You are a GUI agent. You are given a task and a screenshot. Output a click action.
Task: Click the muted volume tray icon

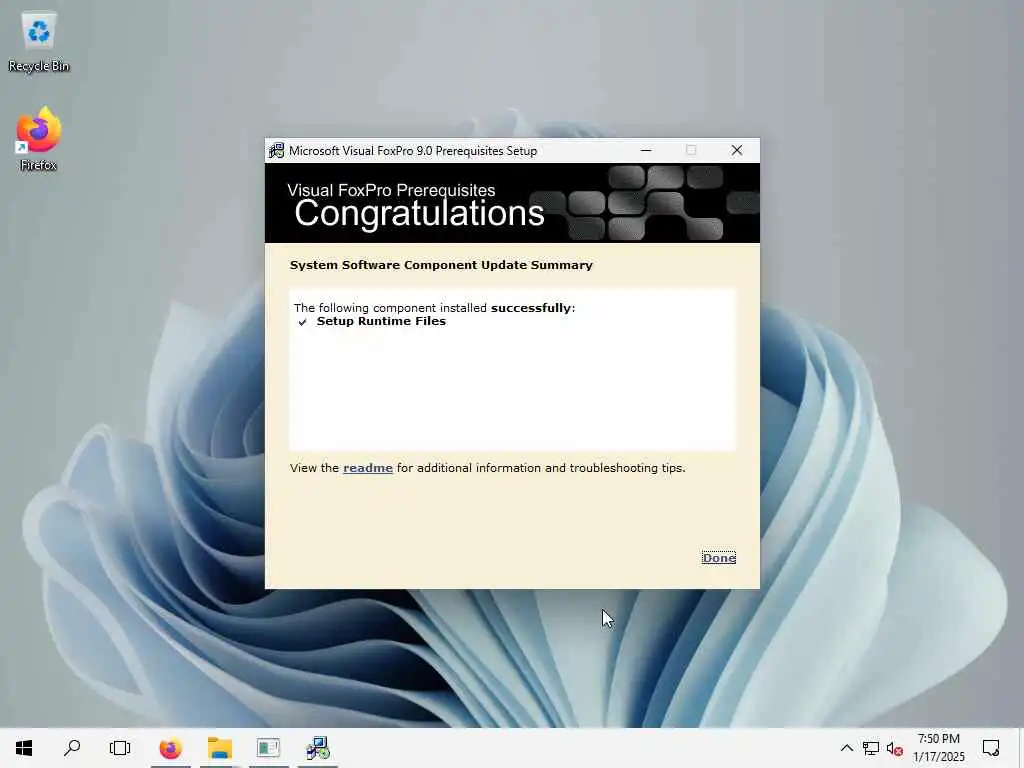[x=895, y=748]
